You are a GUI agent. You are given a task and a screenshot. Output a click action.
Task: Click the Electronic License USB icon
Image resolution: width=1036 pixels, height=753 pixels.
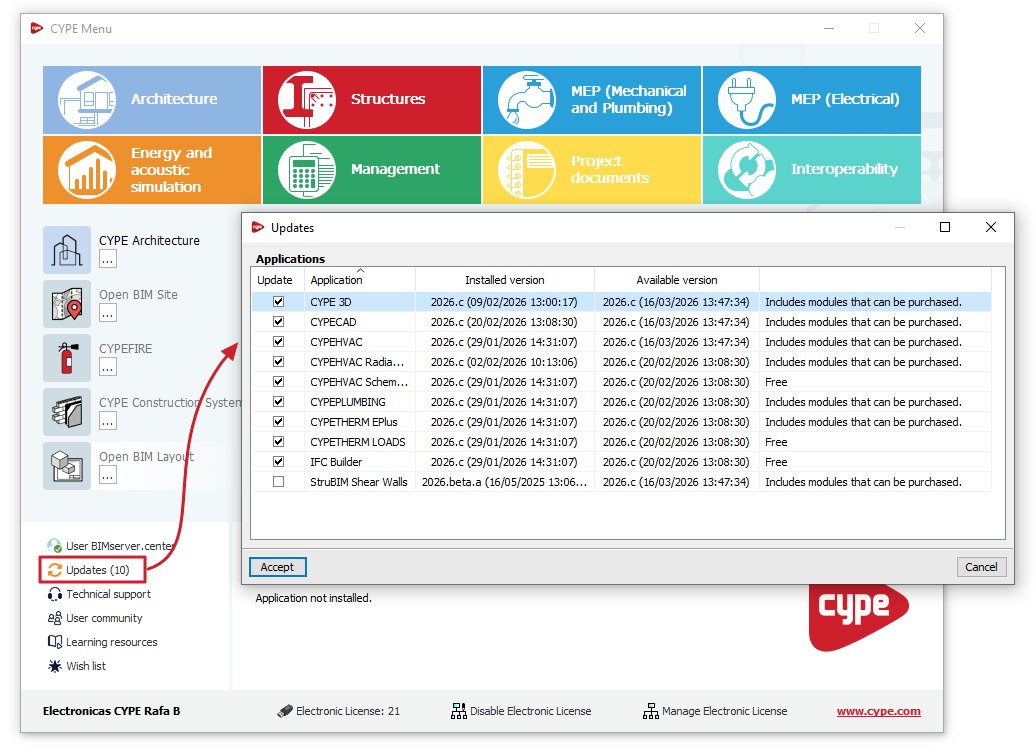click(285, 711)
